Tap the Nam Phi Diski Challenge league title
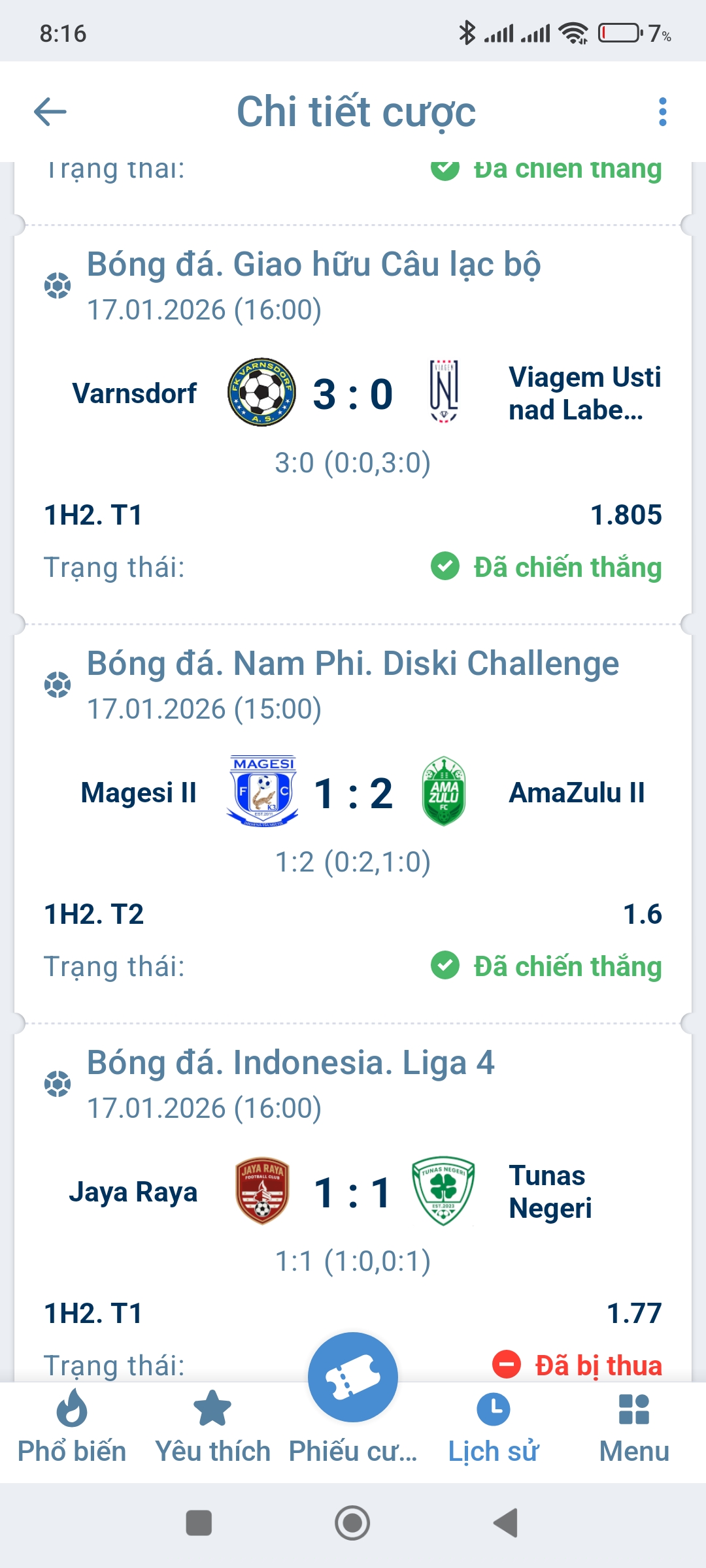The image size is (706, 1568). click(x=353, y=664)
